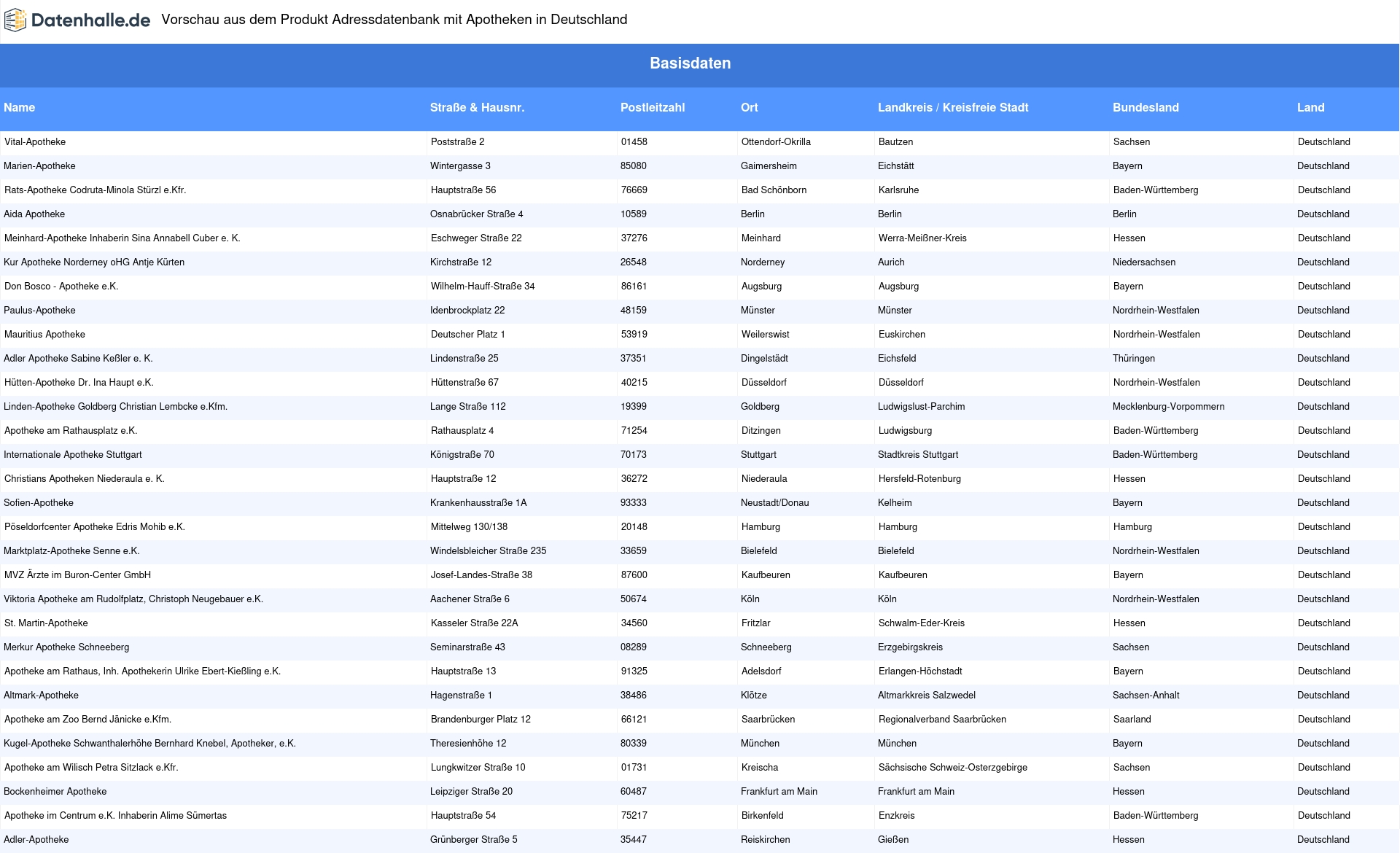1400x853 pixels.
Task: Select the Aida Apotheke row name
Action: tap(34, 214)
